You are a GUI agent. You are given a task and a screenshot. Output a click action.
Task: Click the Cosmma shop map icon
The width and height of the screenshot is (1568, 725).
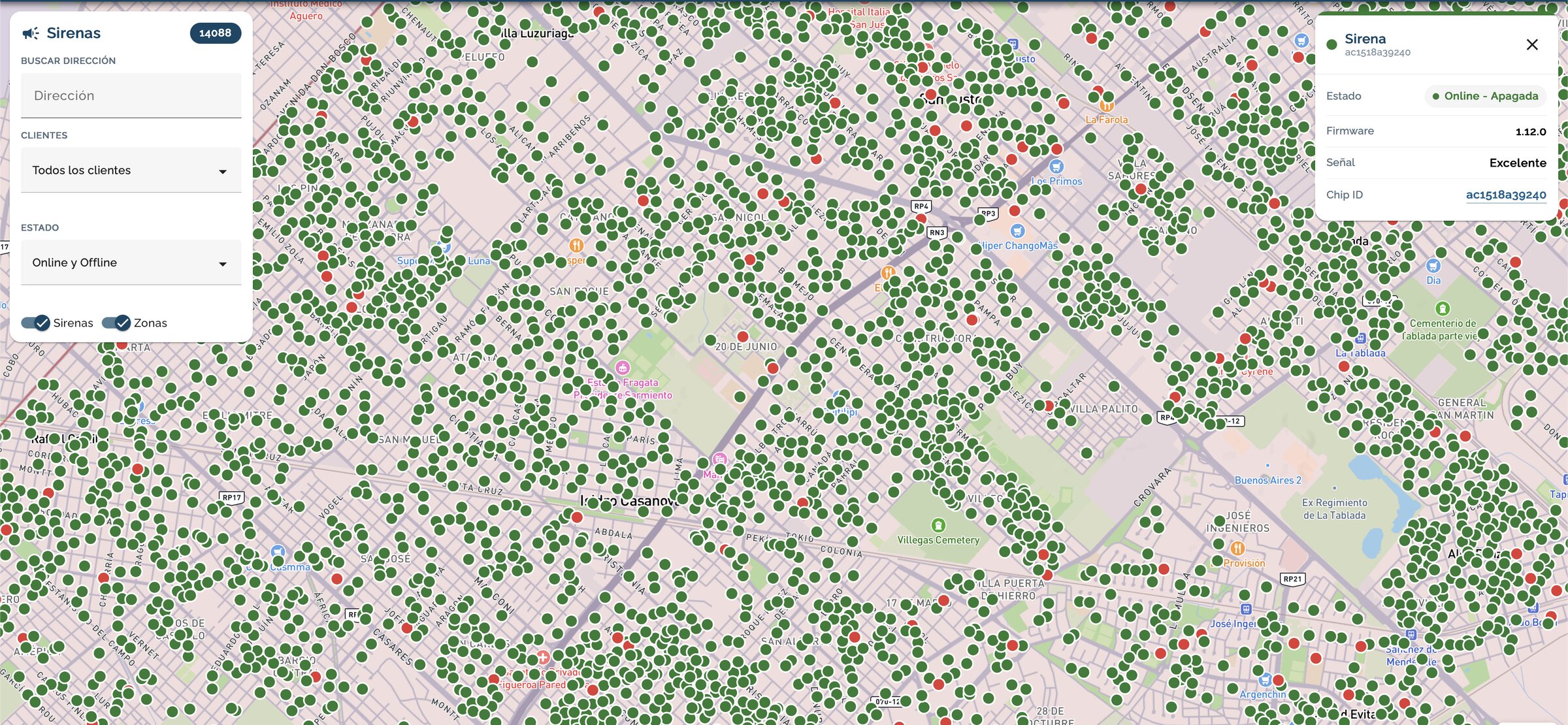click(278, 553)
